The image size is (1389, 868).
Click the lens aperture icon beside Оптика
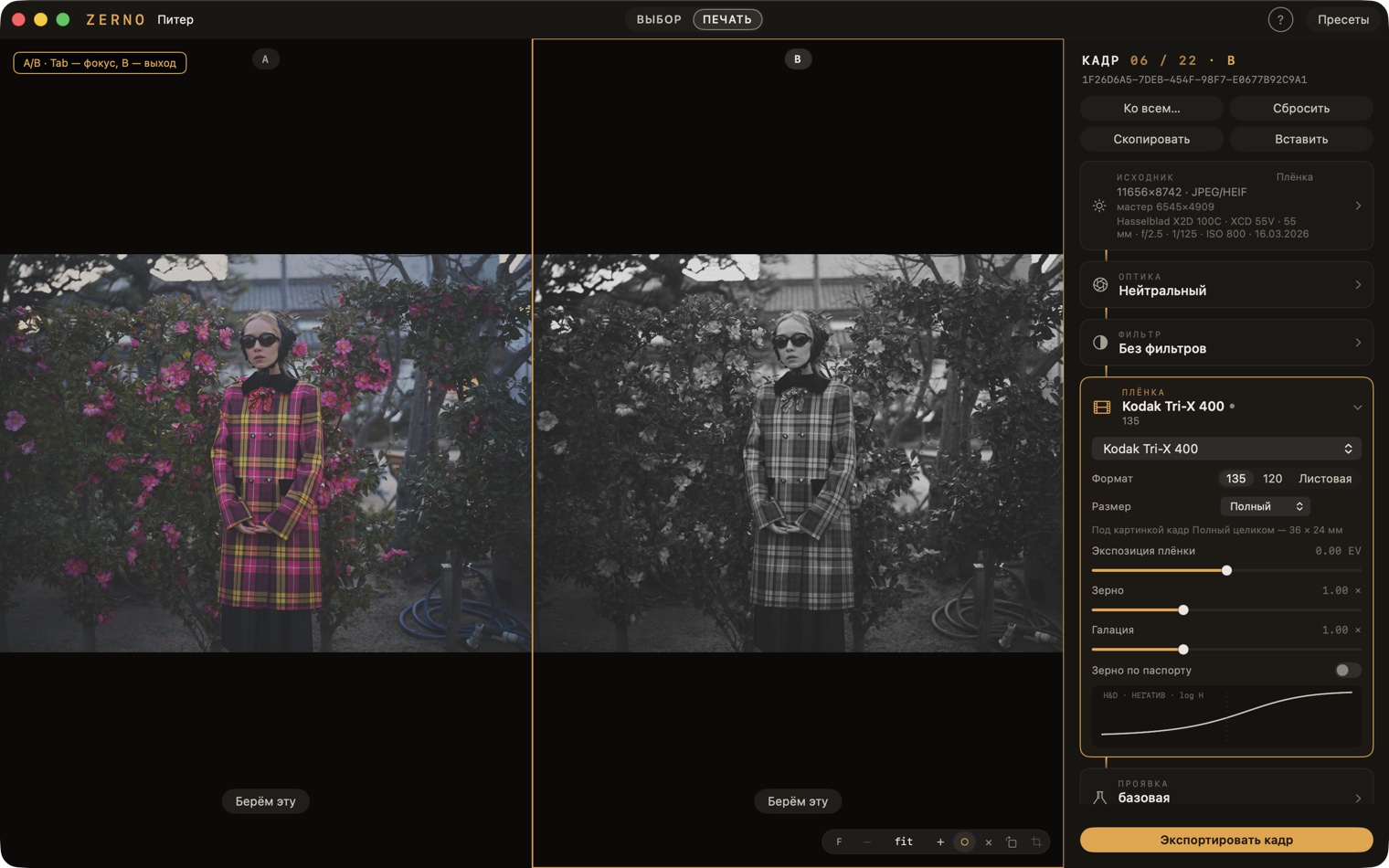pyautogui.click(x=1100, y=285)
